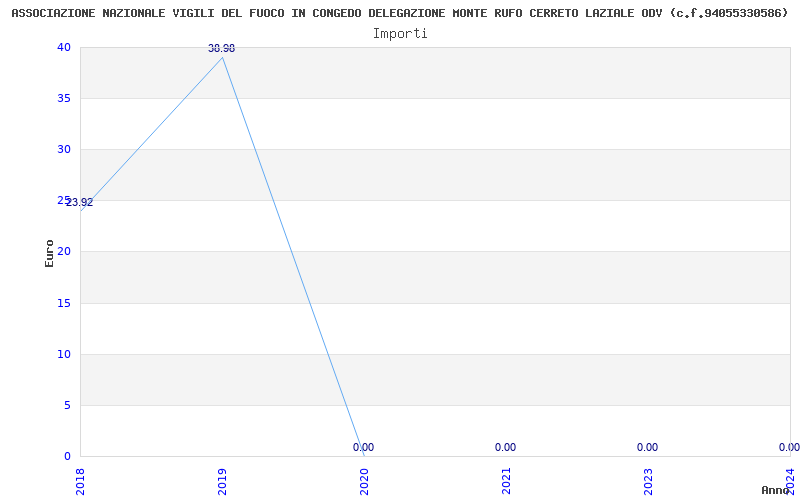This screenshot has width=800, height=500.
Task: Click the 38.98 data label
Action: click(221, 48)
